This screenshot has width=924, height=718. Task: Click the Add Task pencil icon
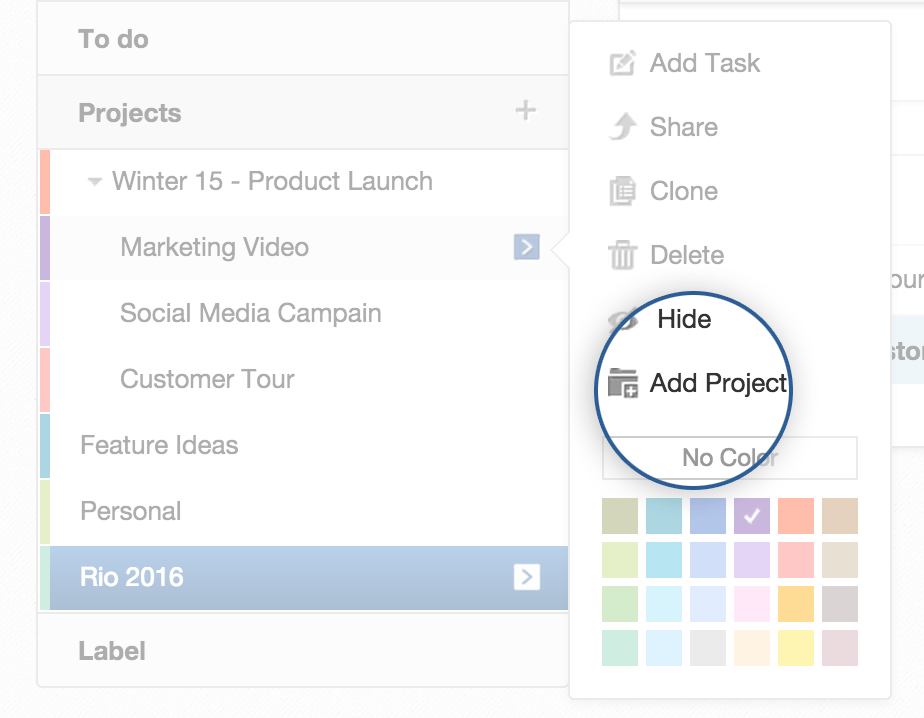pyautogui.click(x=622, y=64)
